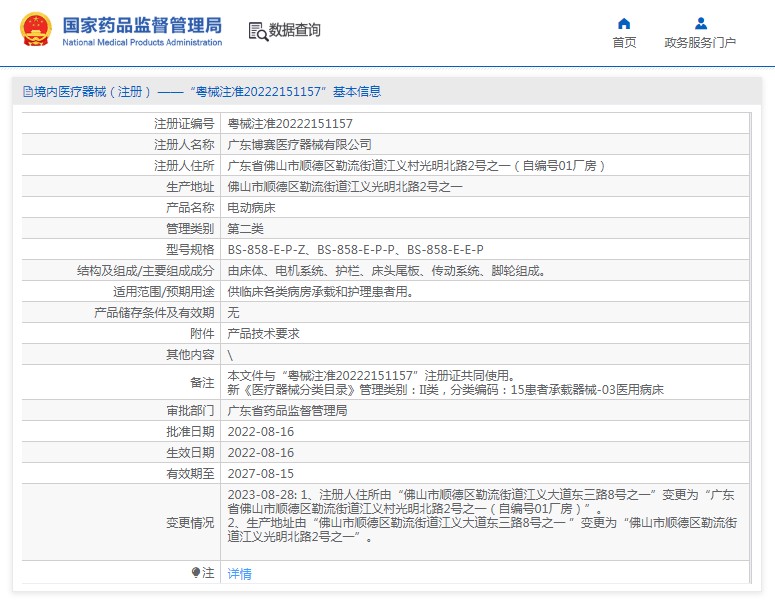This screenshot has height=601, width=775.
Task: Open the 详情 details link
Action: click(x=239, y=573)
